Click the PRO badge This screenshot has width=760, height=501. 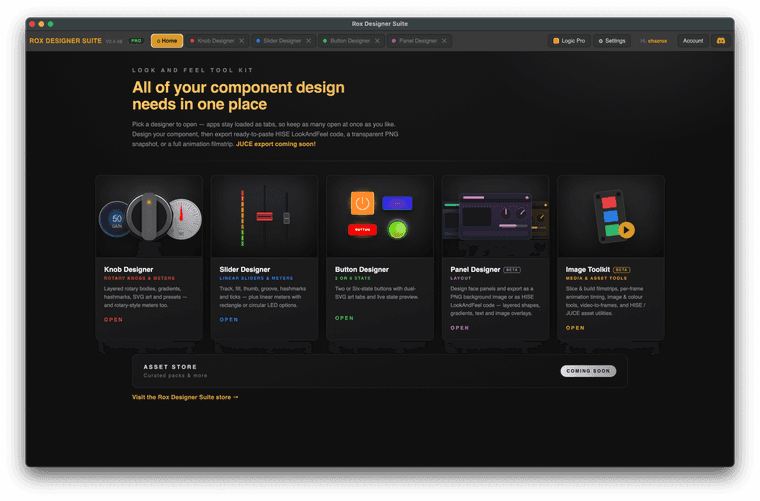[136, 41]
